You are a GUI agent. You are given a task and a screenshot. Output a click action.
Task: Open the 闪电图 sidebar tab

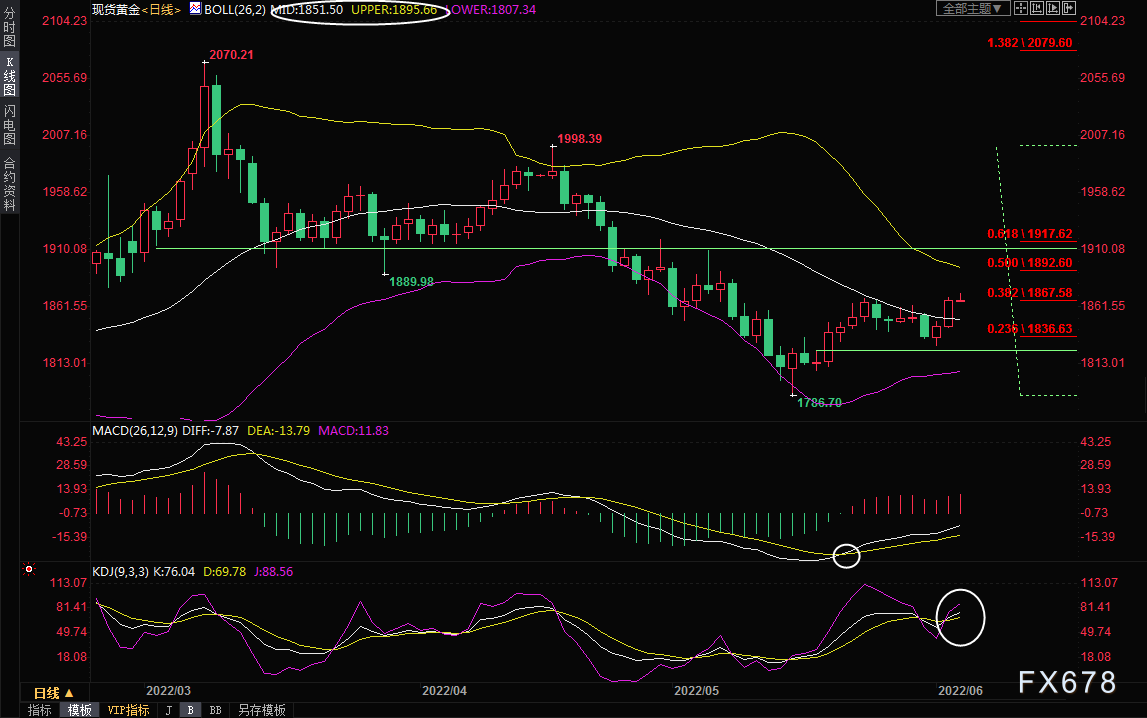10,124
